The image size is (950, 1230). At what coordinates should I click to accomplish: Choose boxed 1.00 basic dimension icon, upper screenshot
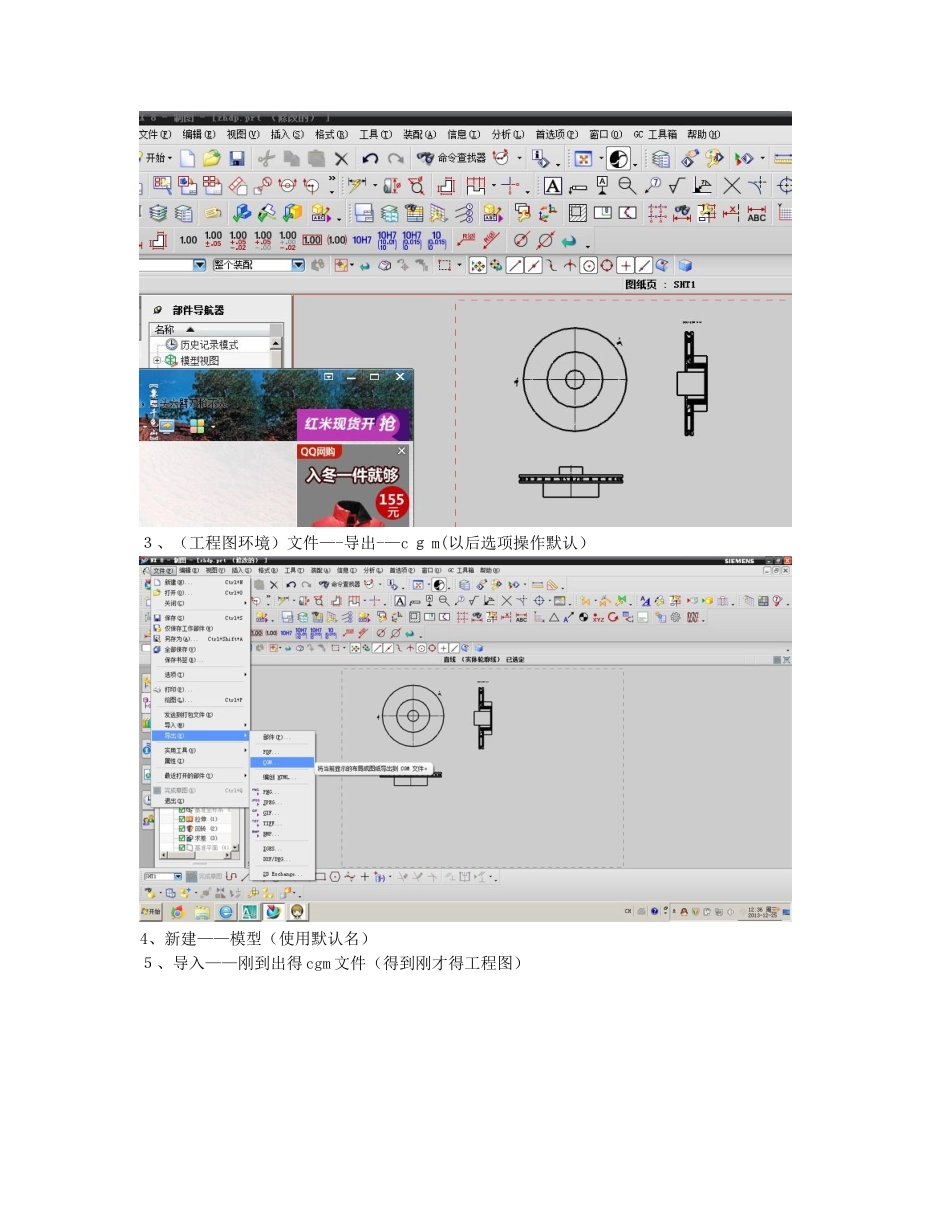[312, 240]
